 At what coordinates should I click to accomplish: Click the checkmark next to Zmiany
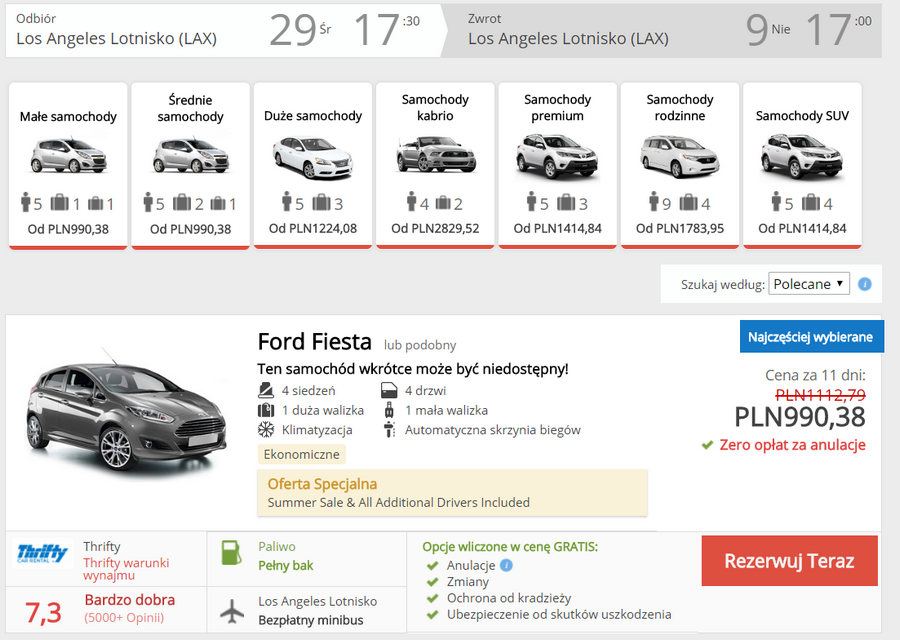click(x=433, y=581)
